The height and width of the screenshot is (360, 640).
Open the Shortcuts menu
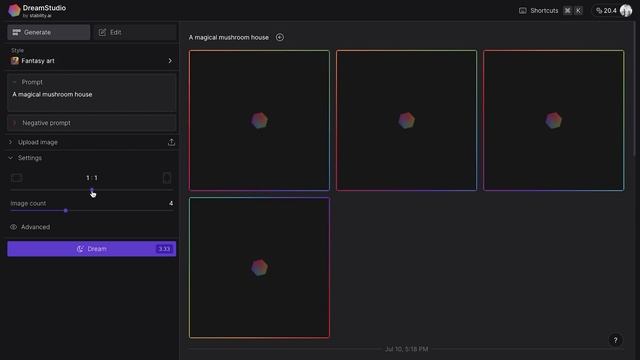pos(544,11)
